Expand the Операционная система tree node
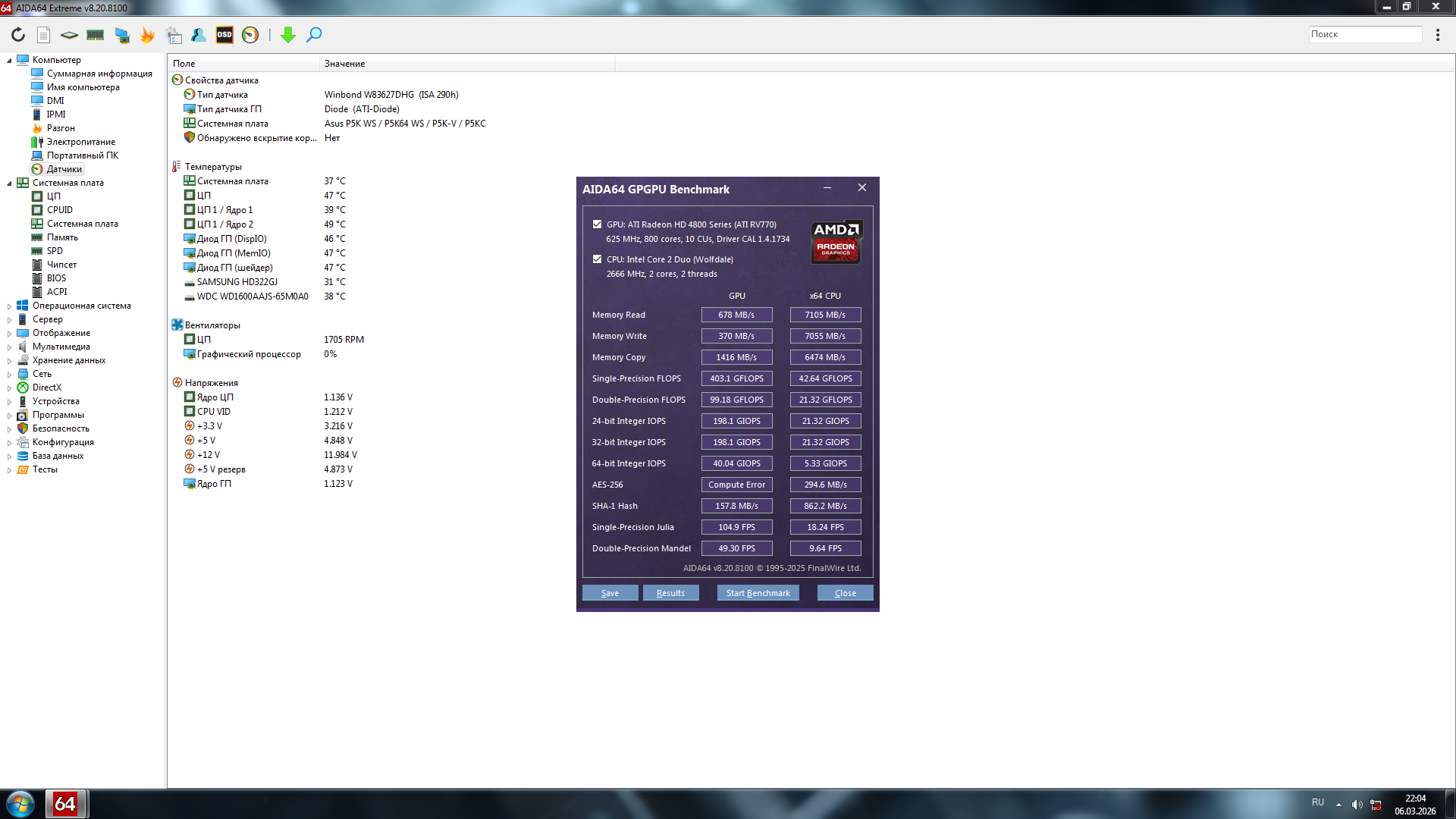The height and width of the screenshot is (819, 1456). [9, 306]
